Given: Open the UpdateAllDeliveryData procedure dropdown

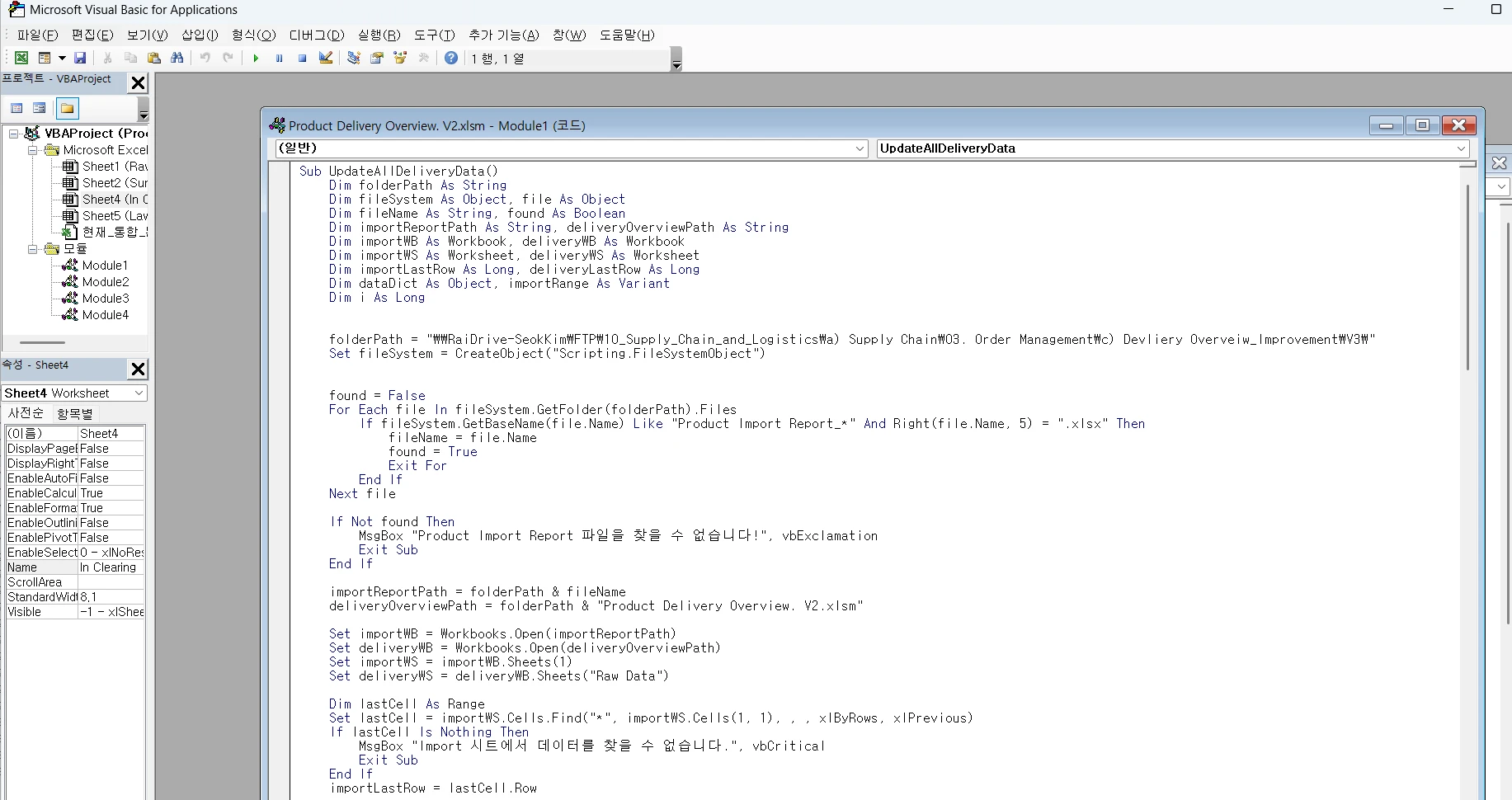Looking at the screenshot, I should point(1461,148).
